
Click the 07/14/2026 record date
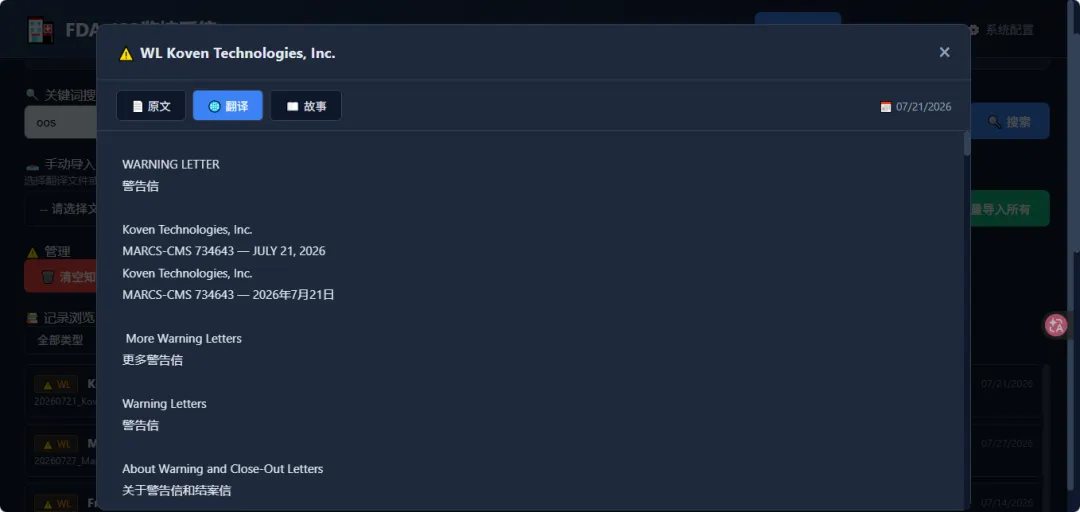(1007, 502)
